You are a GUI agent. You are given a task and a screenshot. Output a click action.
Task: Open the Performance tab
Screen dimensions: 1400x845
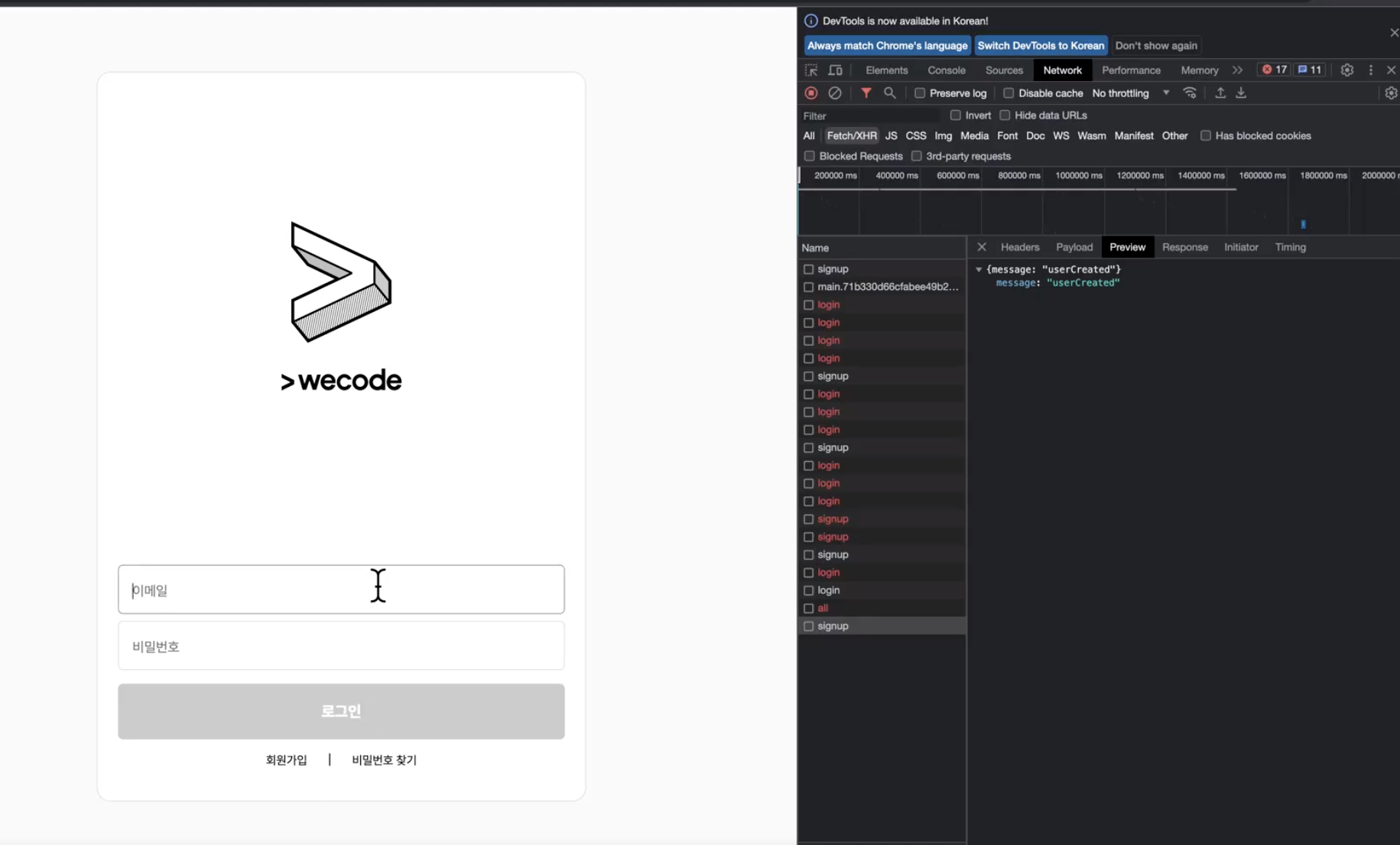pyautogui.click(x=1131, y=70)
